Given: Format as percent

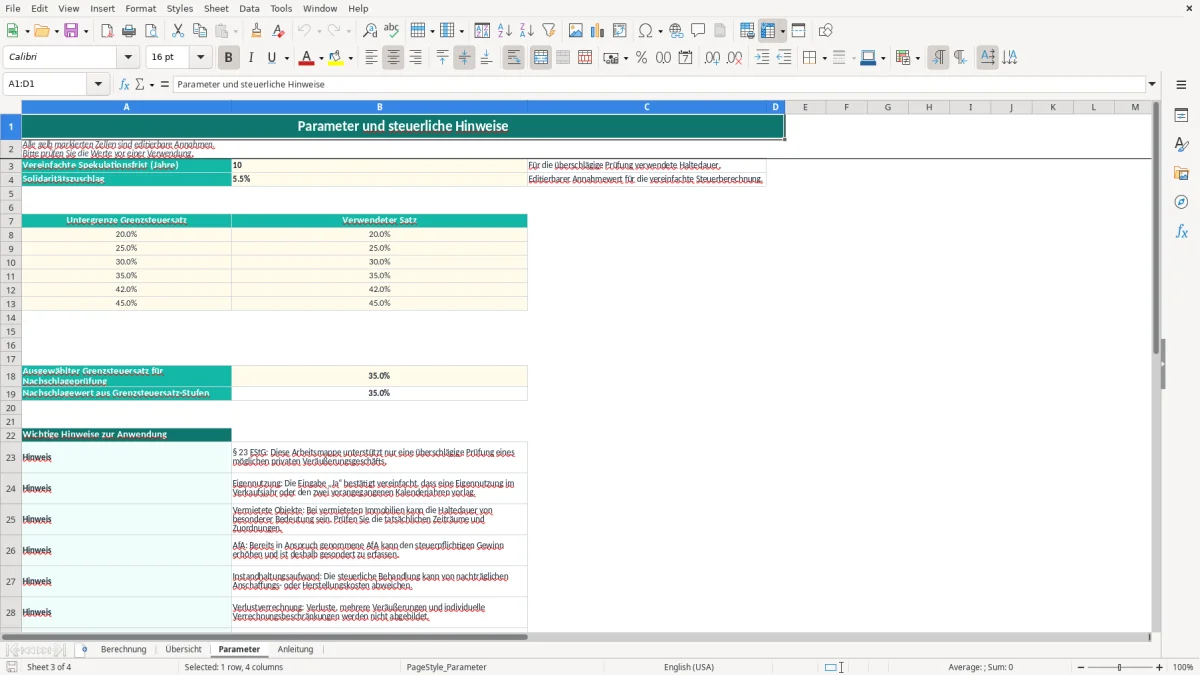Looking at the screenshot, I should [642, 58].
